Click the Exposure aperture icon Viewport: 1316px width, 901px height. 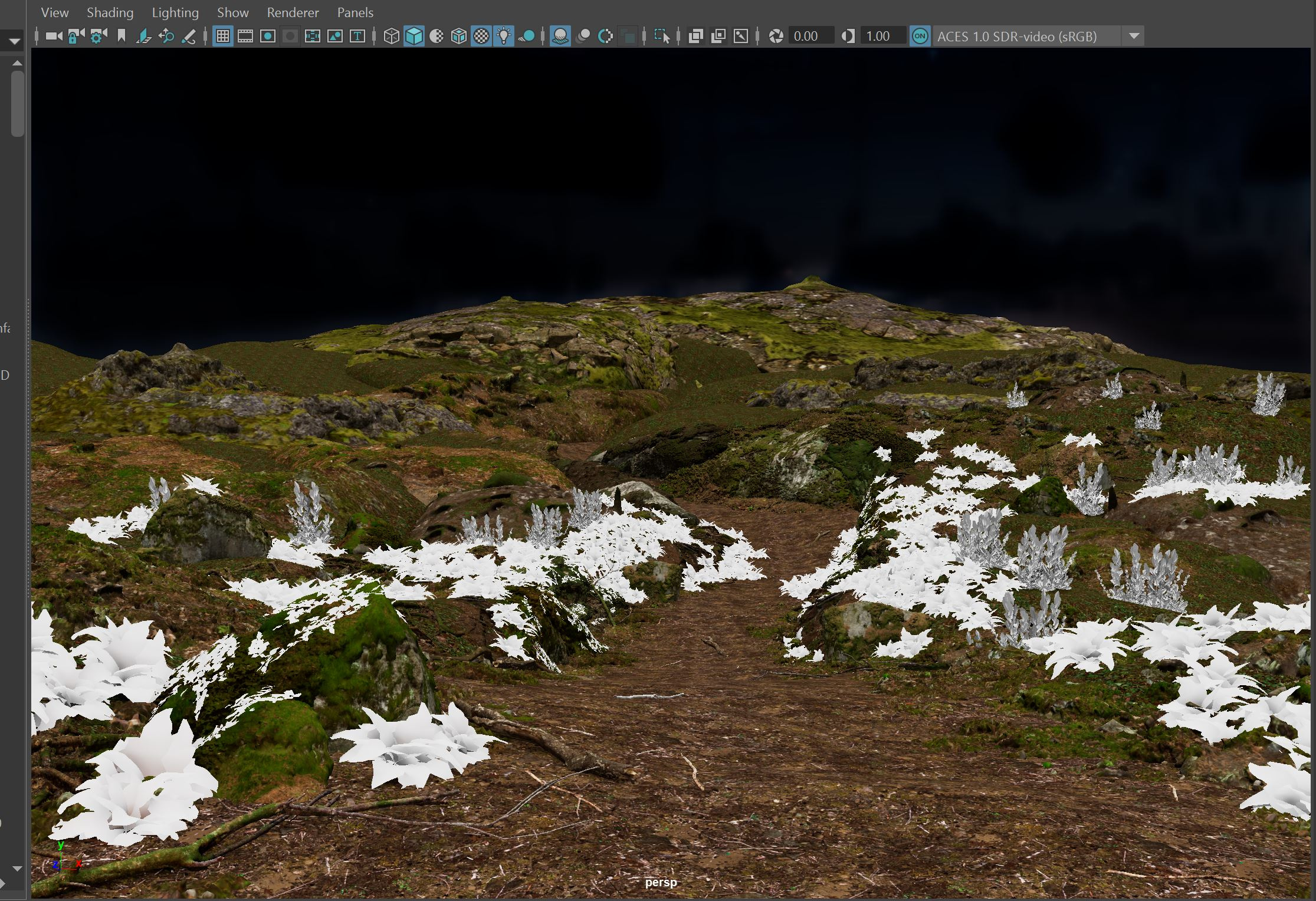[776, 37]
